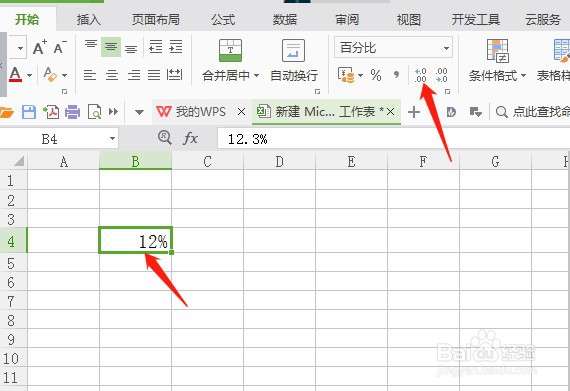Viewport: 570px width, 391px height.
Task: Open the 审阅 tab
Action: [x=347, y=20]
